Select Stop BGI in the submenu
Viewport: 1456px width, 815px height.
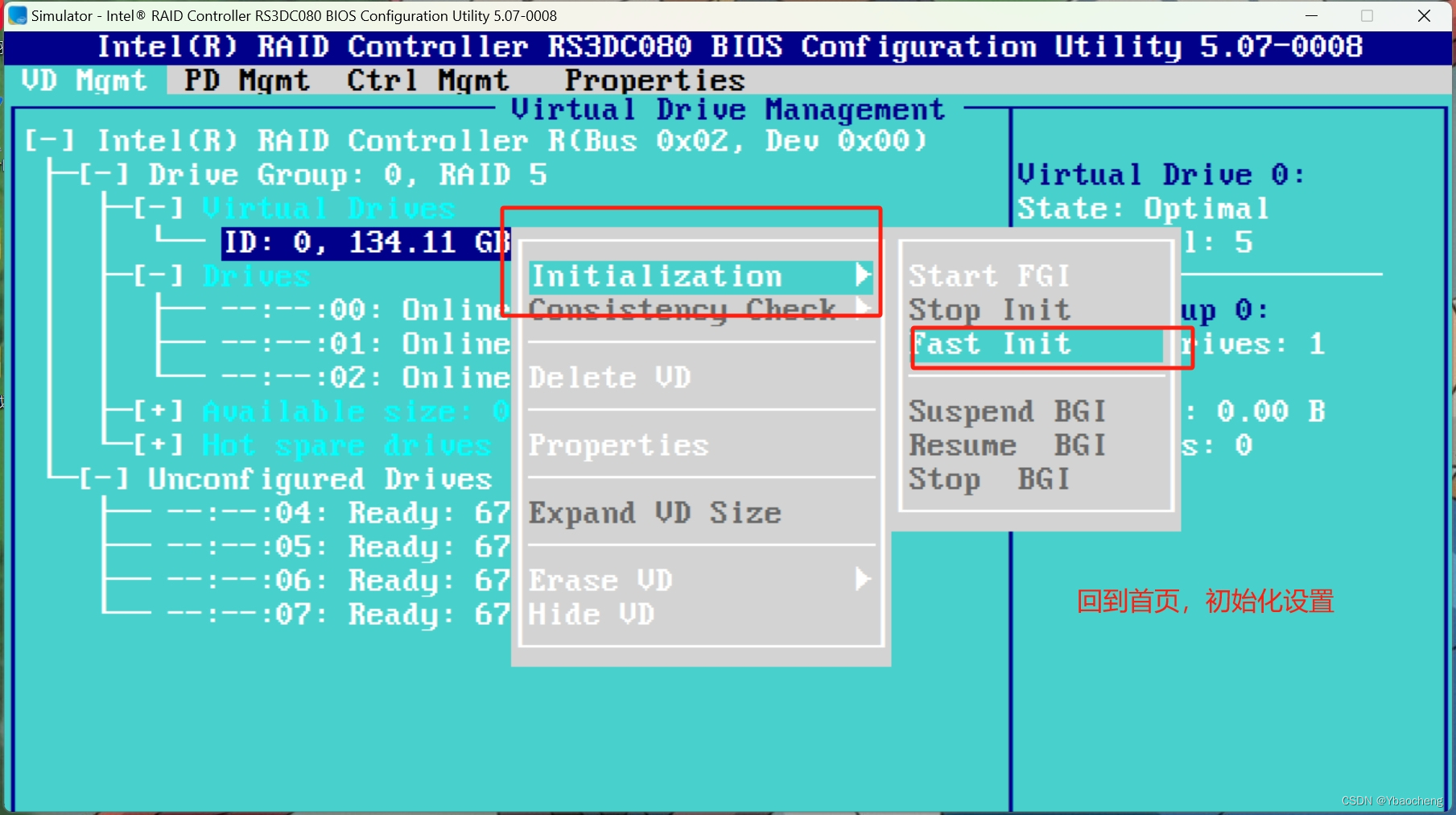[x=989, y=479]
